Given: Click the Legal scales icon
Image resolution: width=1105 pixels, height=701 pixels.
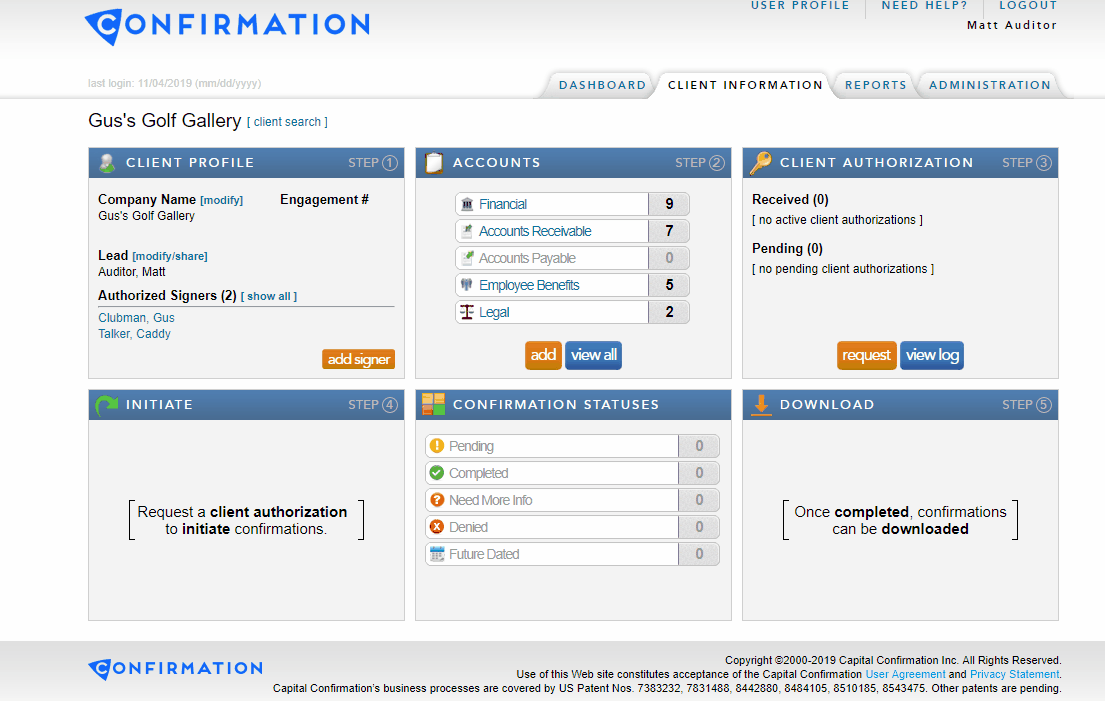Looking at the screenshot, I should point(466,312).
